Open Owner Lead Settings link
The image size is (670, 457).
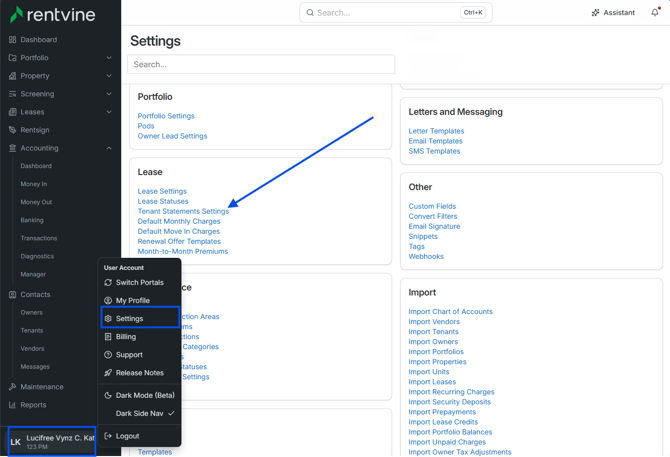(172, 136)
